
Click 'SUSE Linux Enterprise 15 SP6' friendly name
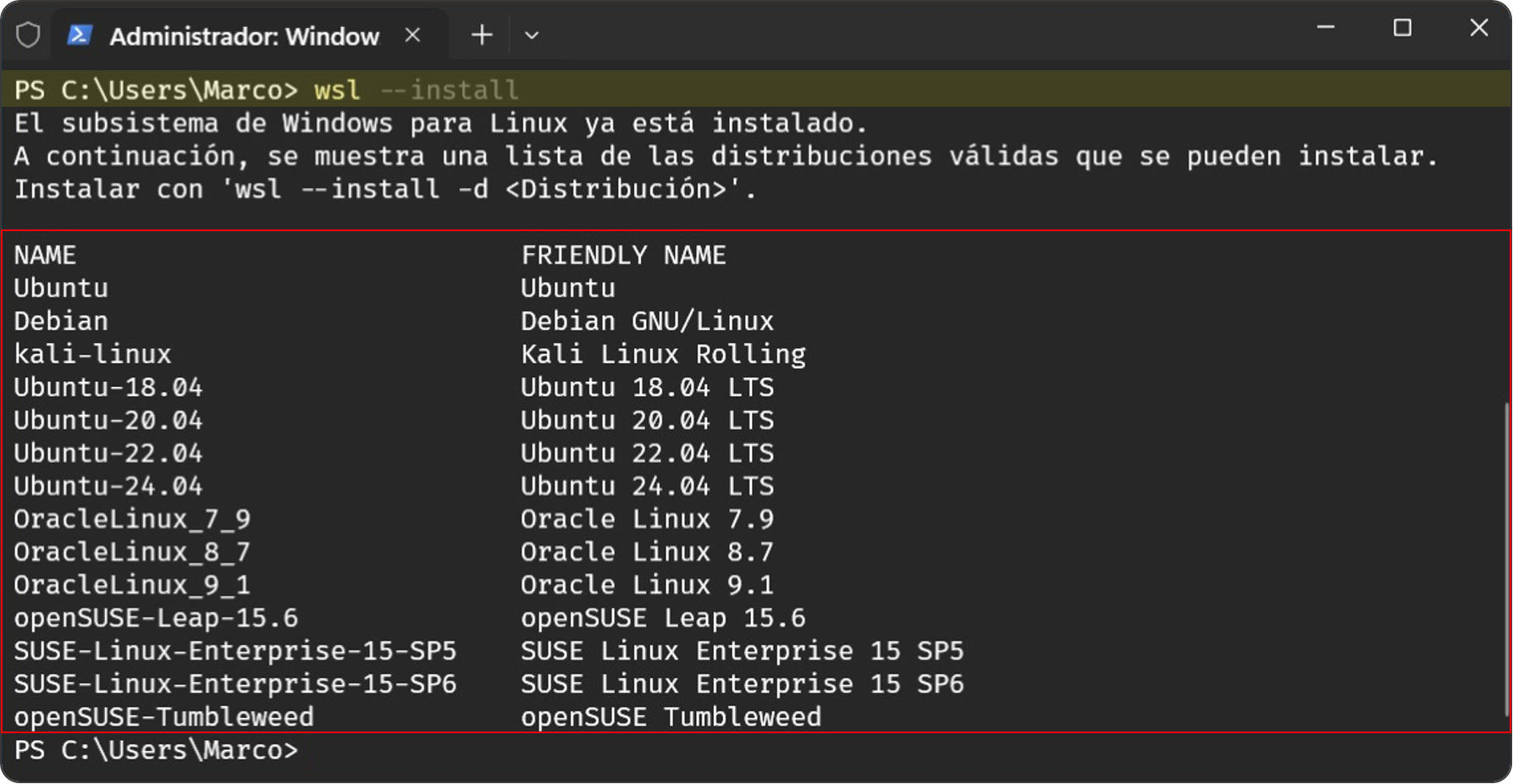[742, 684]
